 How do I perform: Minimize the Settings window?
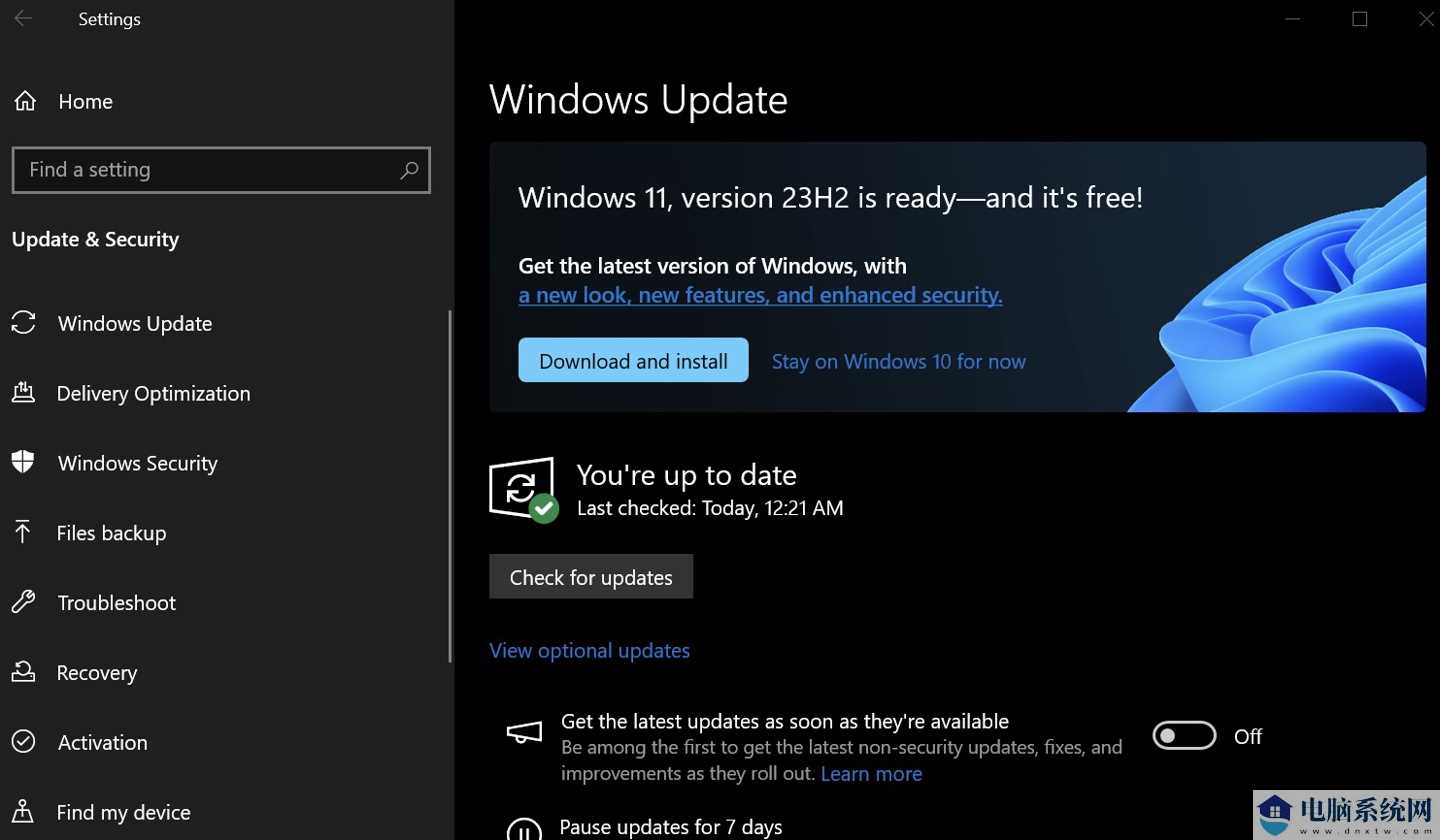click(x=1293, y=19)
